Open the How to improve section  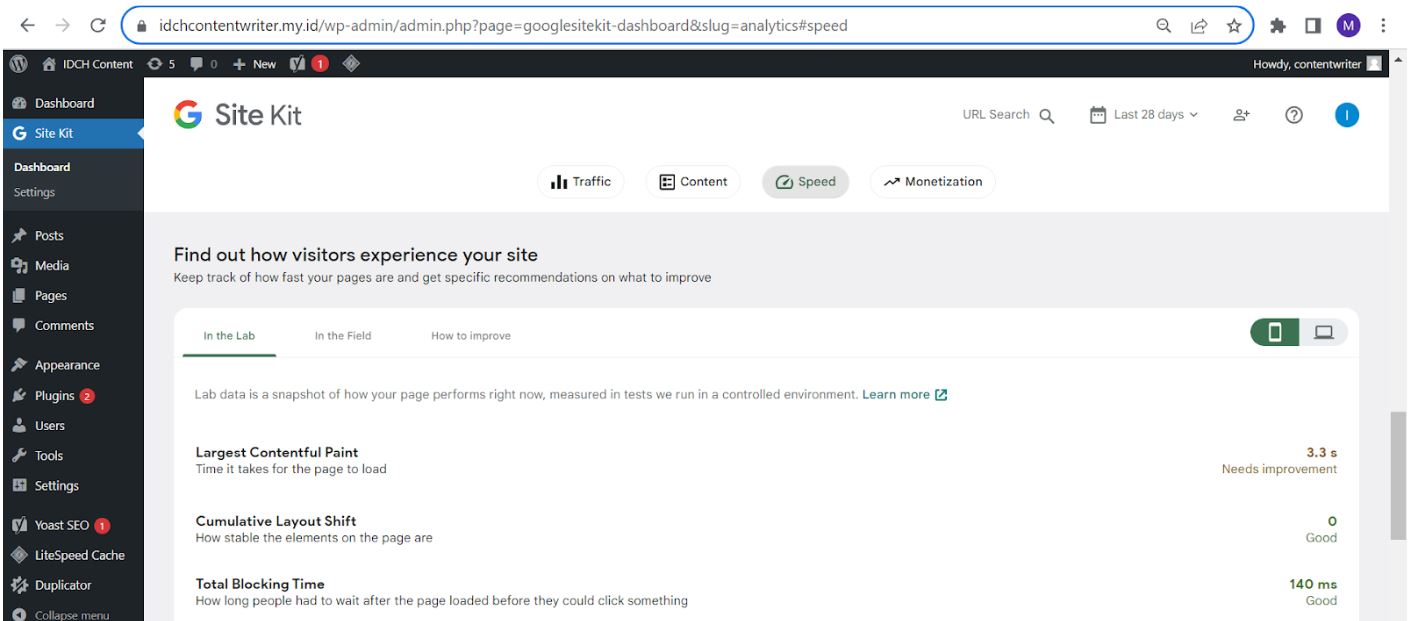pos(473,335)
